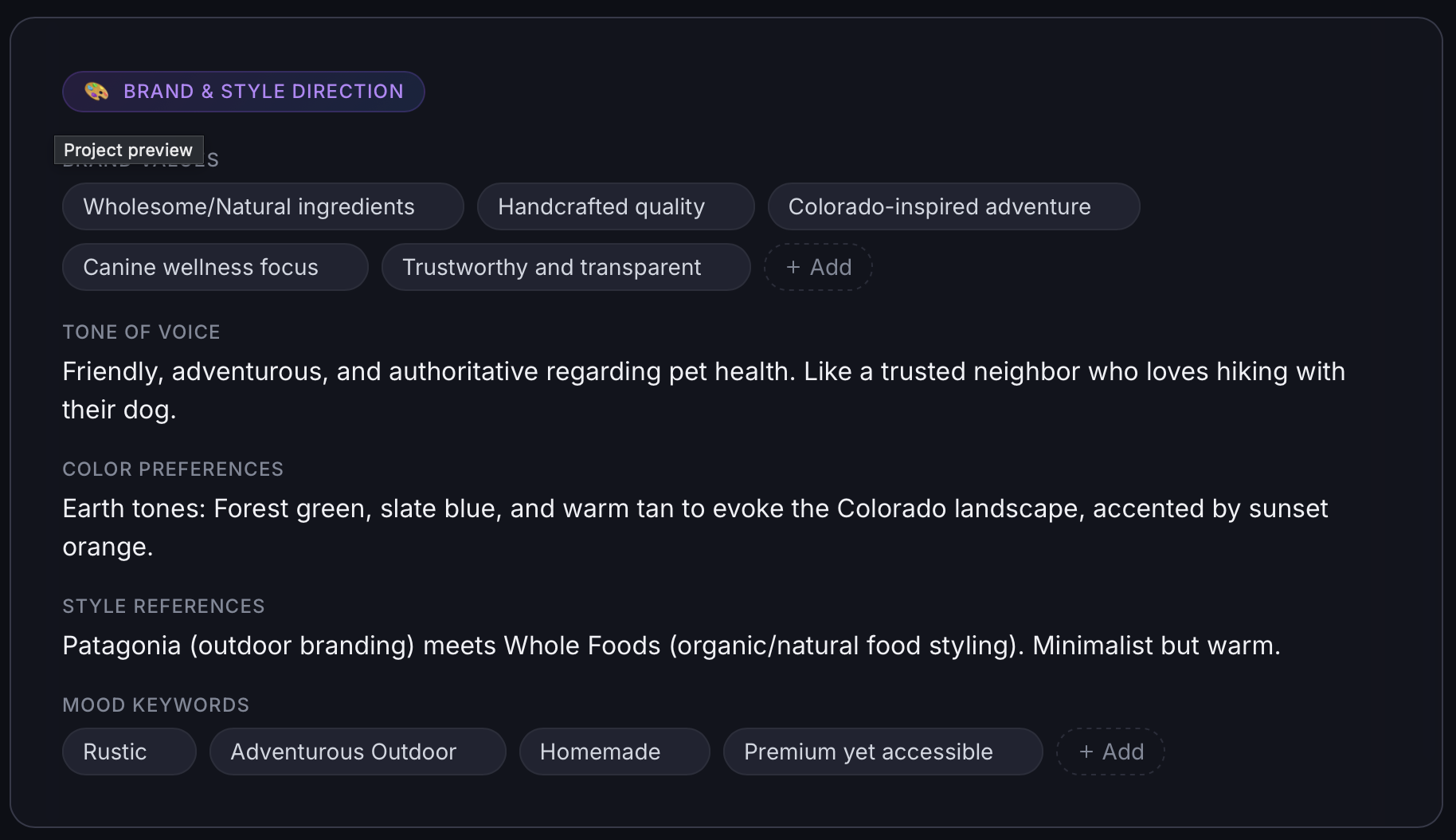Click the Adventurous Outdoor mood chip

pos(357,752)
